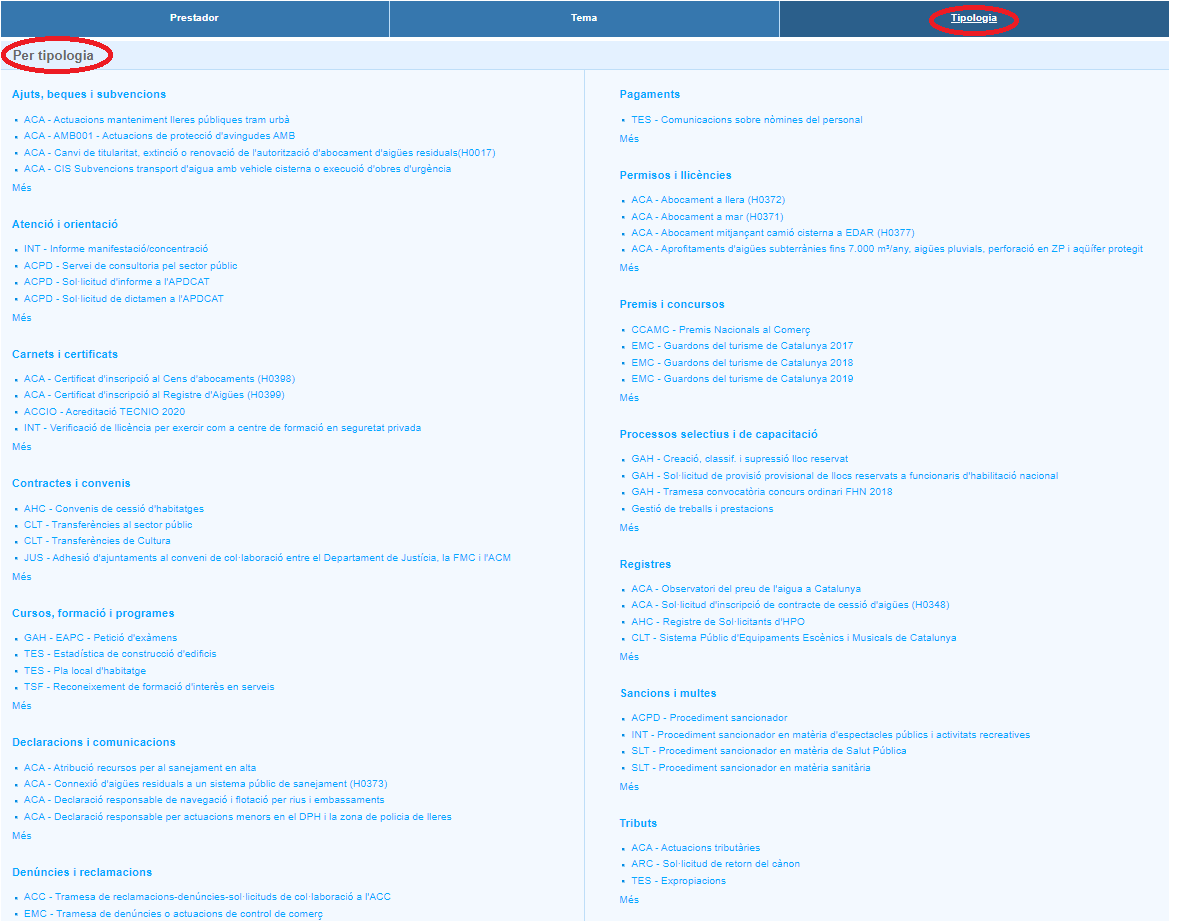
Task: Click TES - Expropiacions link
Action: tap(678, 881)
